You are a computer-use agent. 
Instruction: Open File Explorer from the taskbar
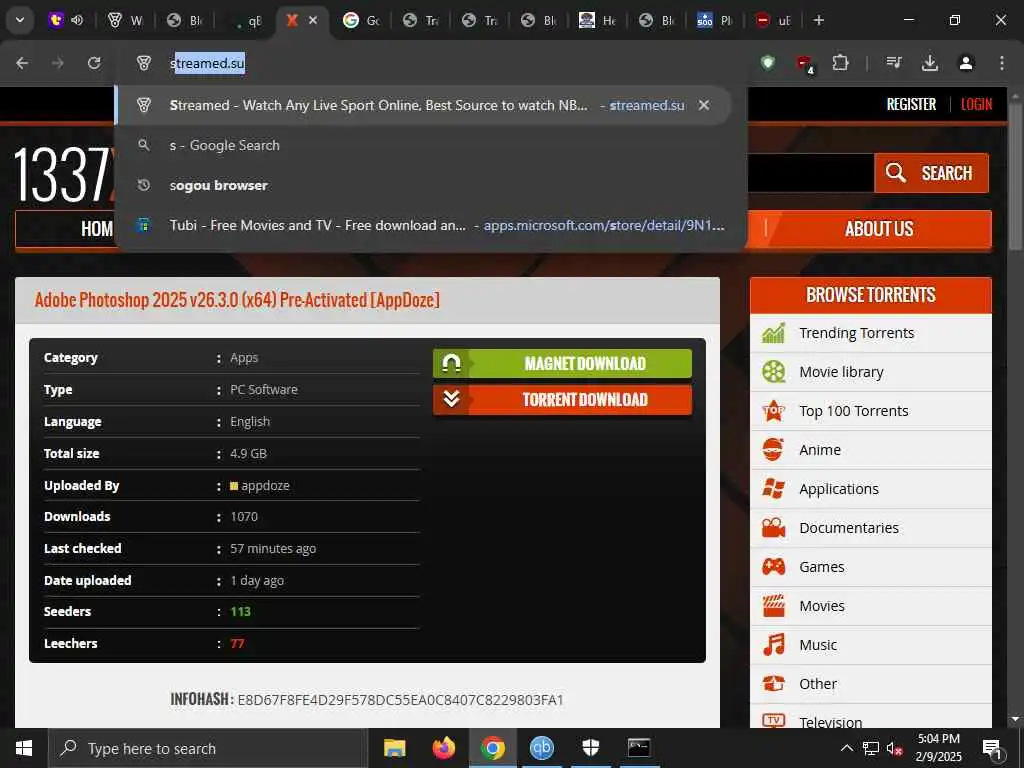394,748
